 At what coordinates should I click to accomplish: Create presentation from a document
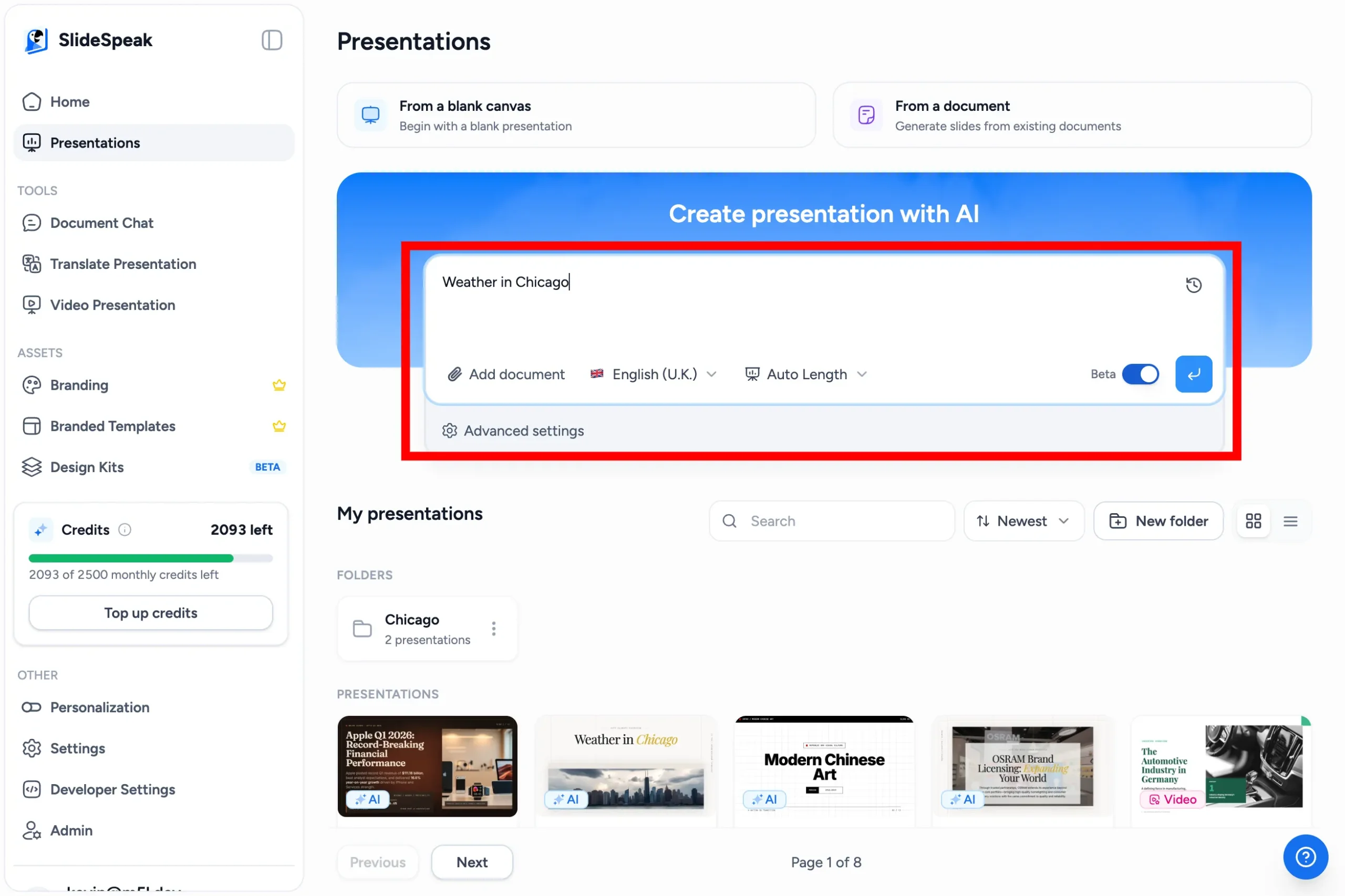[1071, 115]
